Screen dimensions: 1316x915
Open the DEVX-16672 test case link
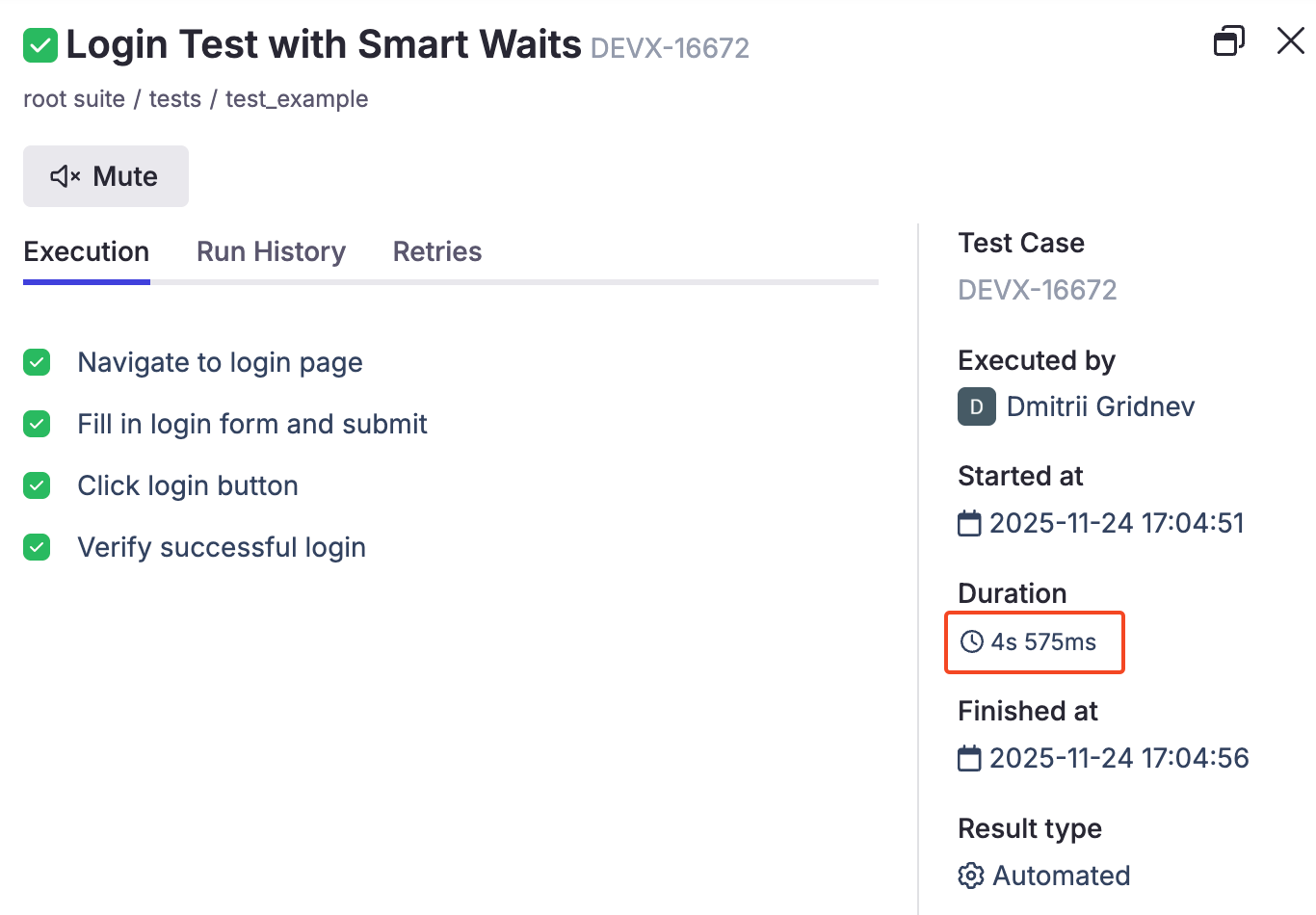point(1037,290)
